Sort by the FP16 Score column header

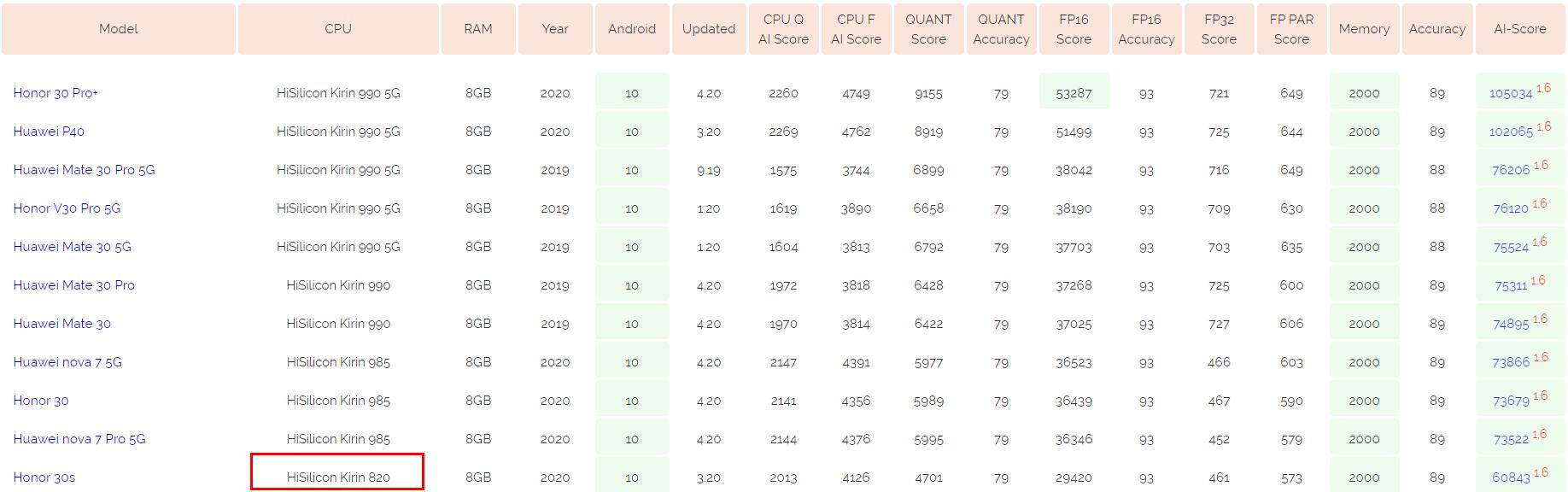pos(1074,29)
